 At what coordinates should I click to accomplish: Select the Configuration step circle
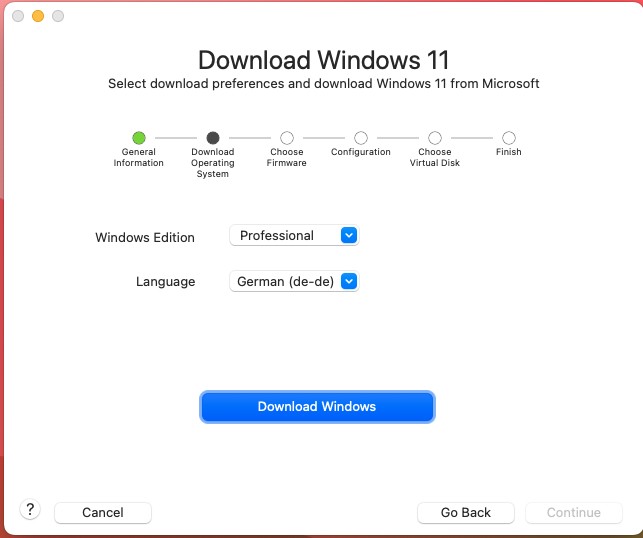point(361,138)
